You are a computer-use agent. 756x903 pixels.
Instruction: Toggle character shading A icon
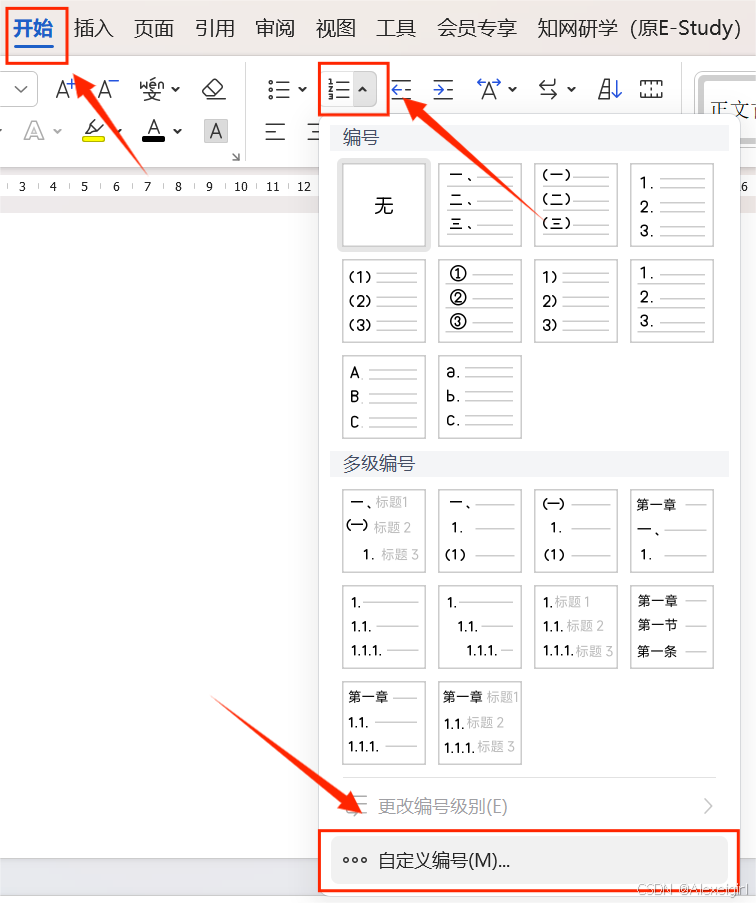tap(216, 131)
